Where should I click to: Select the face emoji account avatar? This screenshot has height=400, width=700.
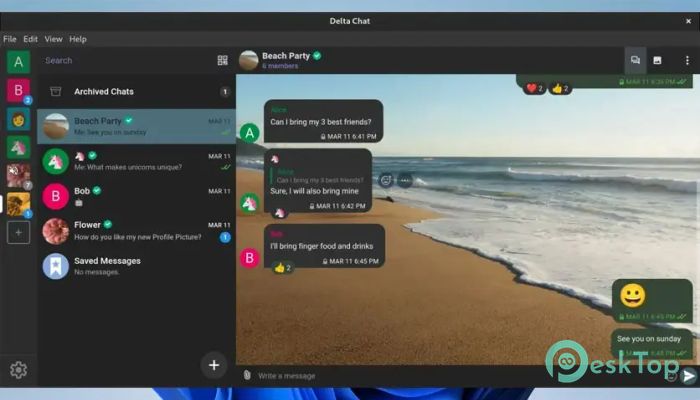click(x=18, y=119)
